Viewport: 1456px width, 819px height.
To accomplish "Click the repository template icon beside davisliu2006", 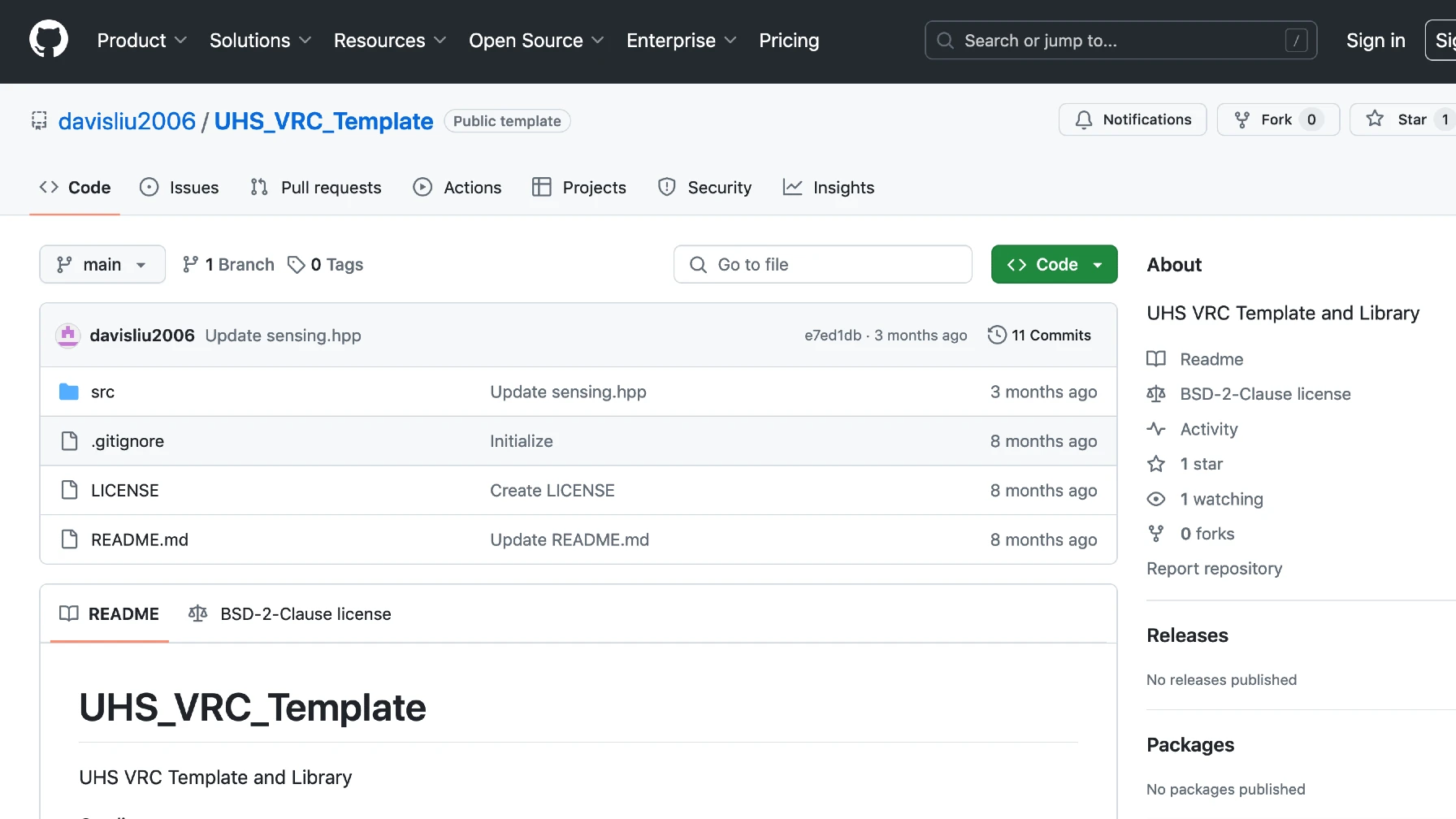I will pos(39,120).
